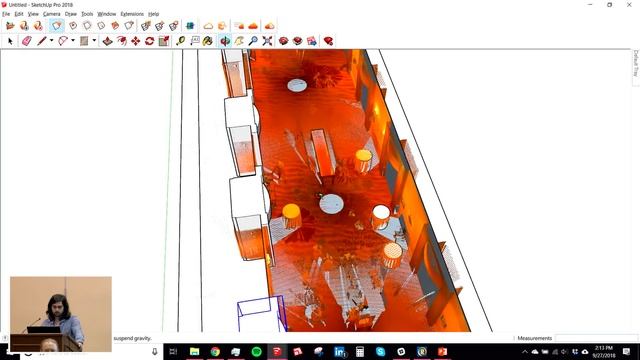Pick the Tape Measure tool
The width and height of the screenshot is (640, 360).
[x=180, y=41]
